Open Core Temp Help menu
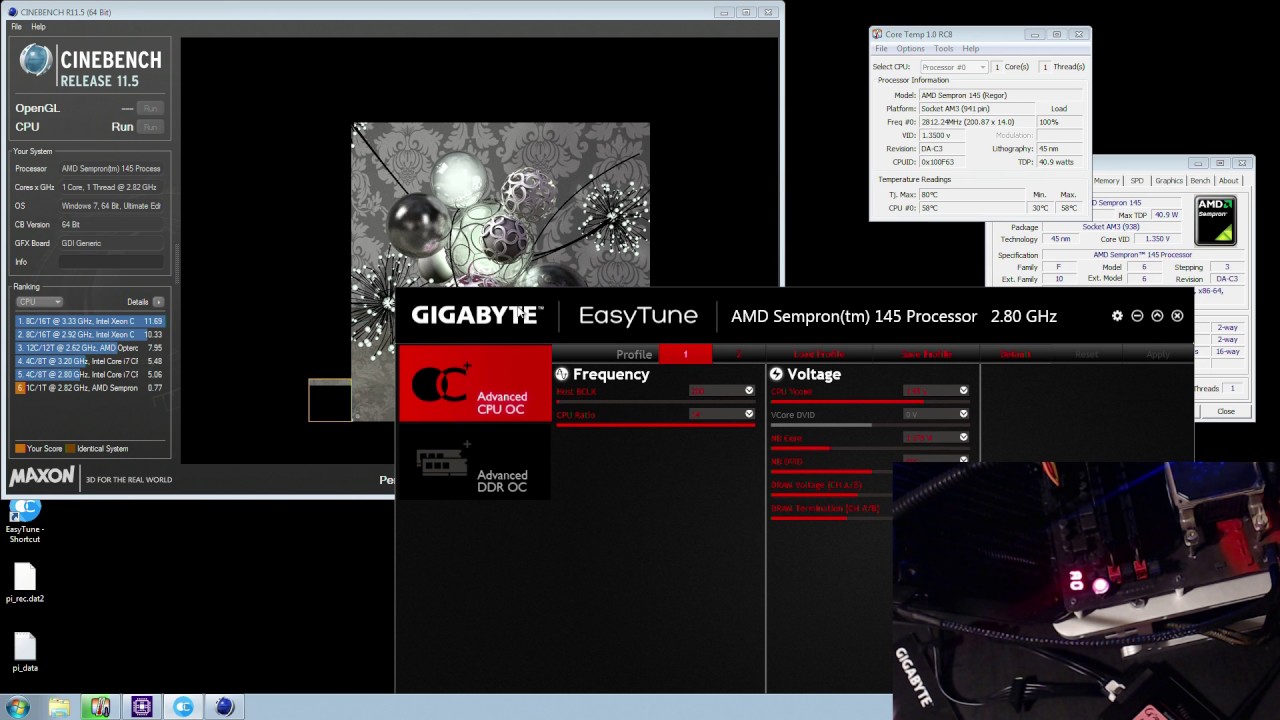Viewport: 1280px width, 720px height. pyautogui.click(x=971, y=48)
